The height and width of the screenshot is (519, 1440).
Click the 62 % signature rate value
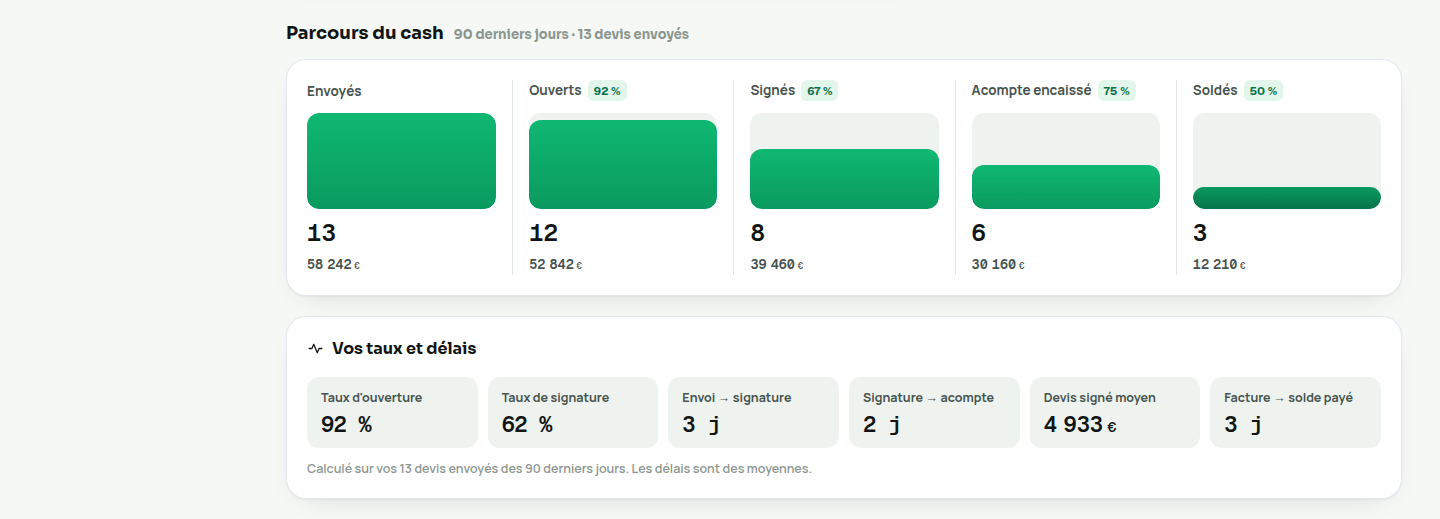click(527, 425)
